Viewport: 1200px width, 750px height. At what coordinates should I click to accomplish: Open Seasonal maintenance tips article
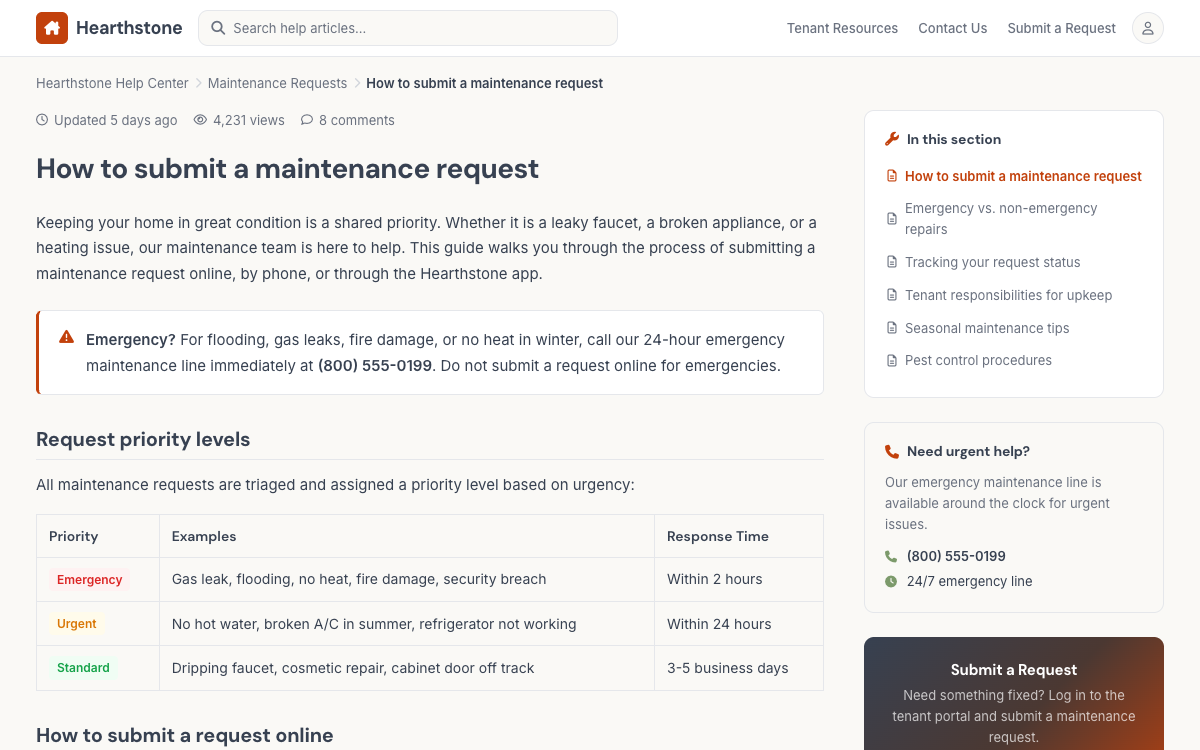987,328
